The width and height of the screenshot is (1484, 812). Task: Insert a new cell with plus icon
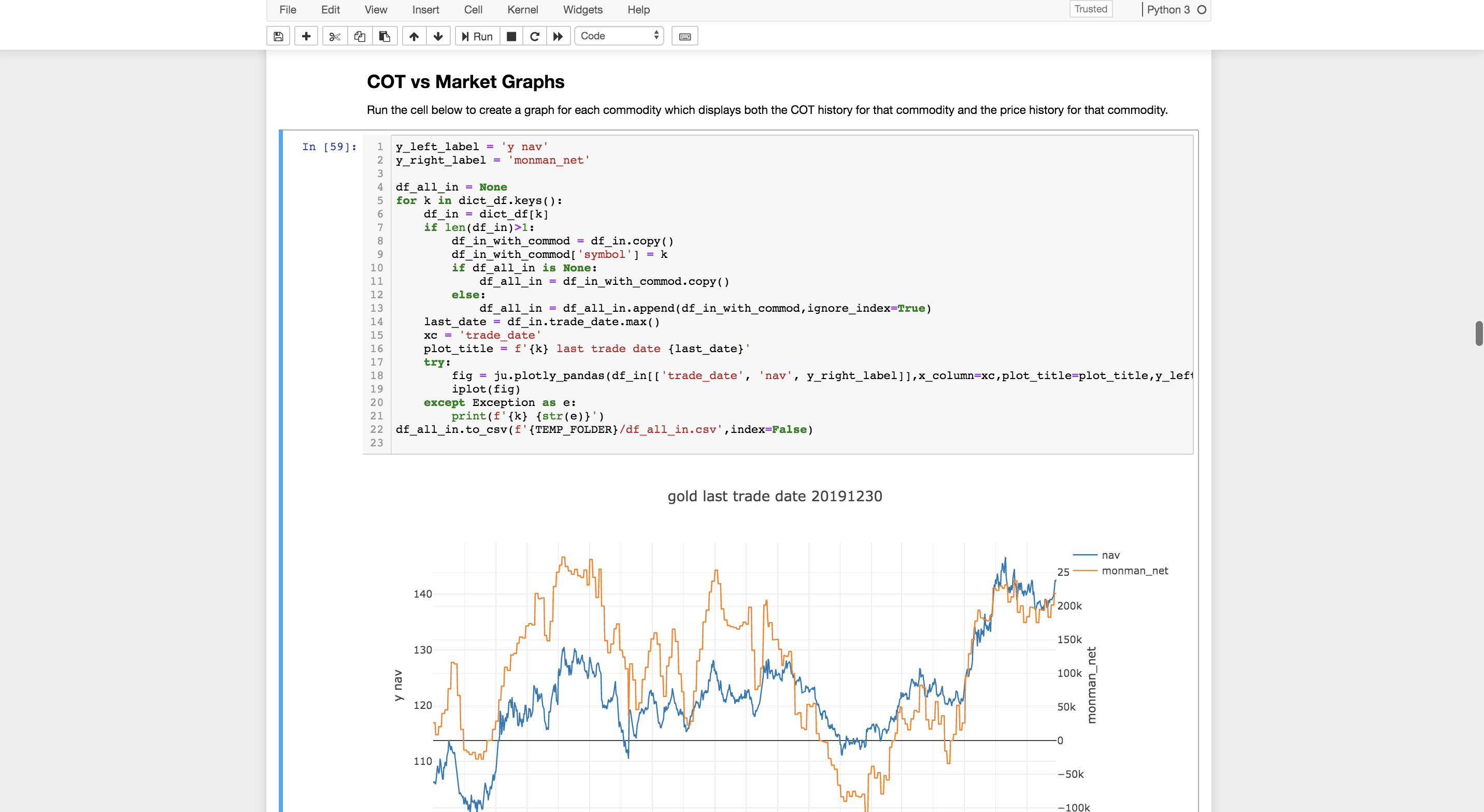(306, 36)
